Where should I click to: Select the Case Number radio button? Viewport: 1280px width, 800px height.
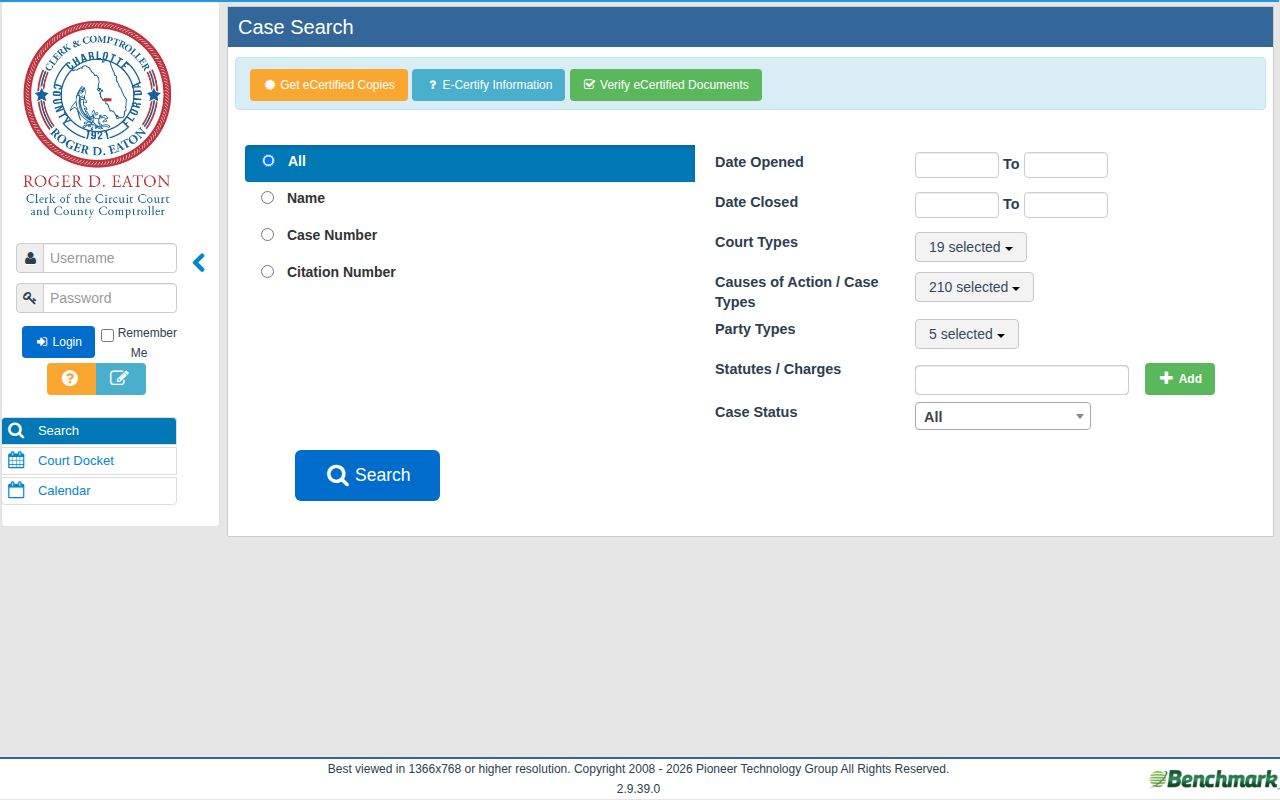[267, 235]
